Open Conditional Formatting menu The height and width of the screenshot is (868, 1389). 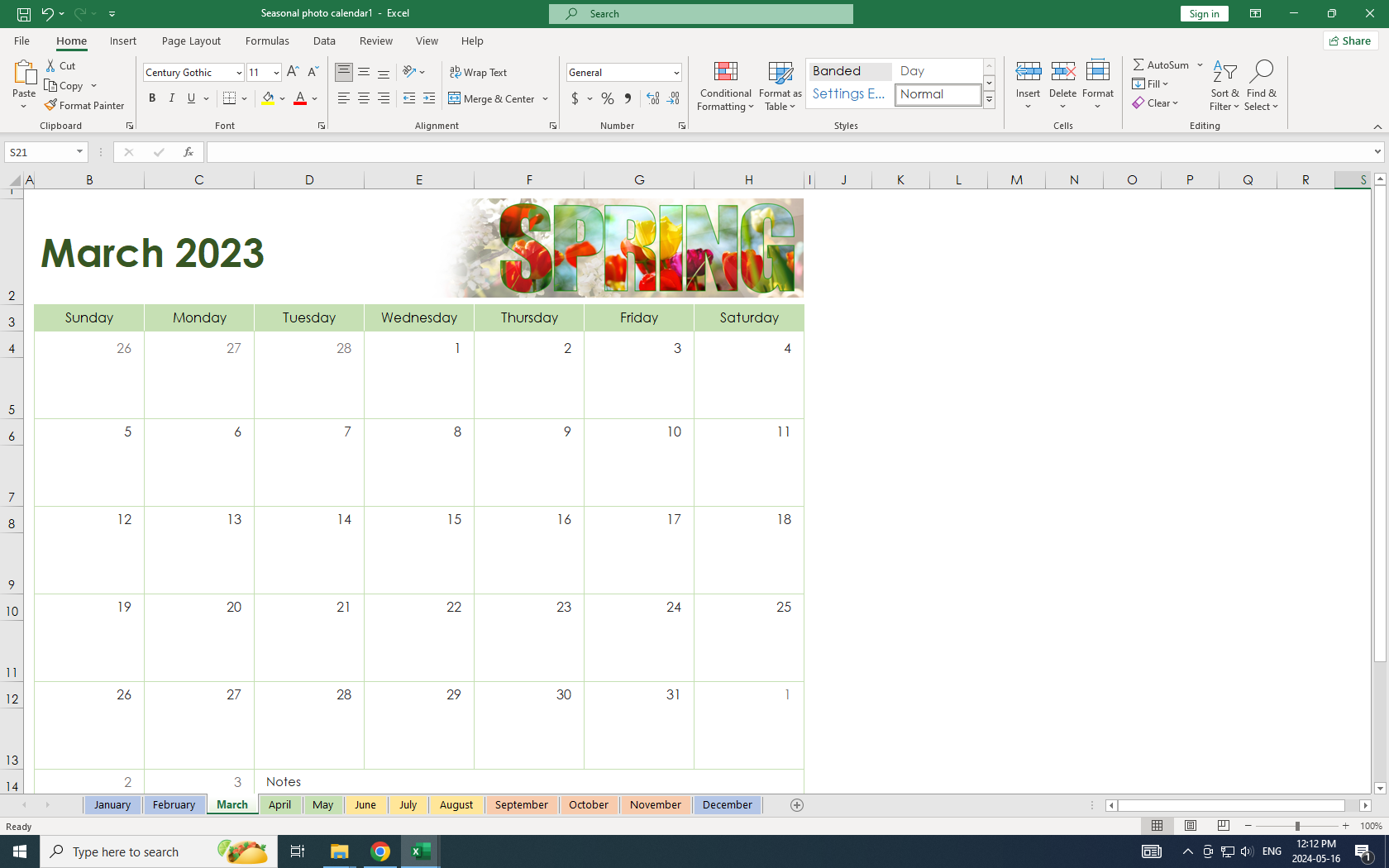(x=725, y=86)
